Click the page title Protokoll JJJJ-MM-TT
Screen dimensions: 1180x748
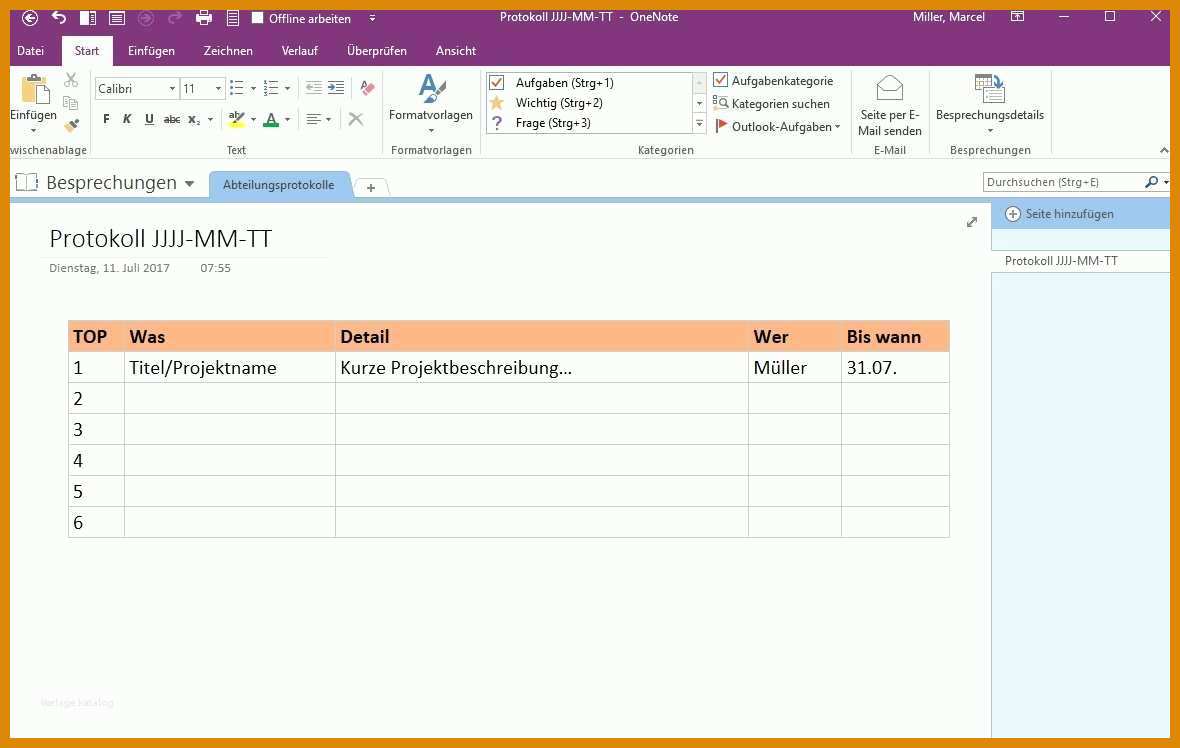point(160,239)
